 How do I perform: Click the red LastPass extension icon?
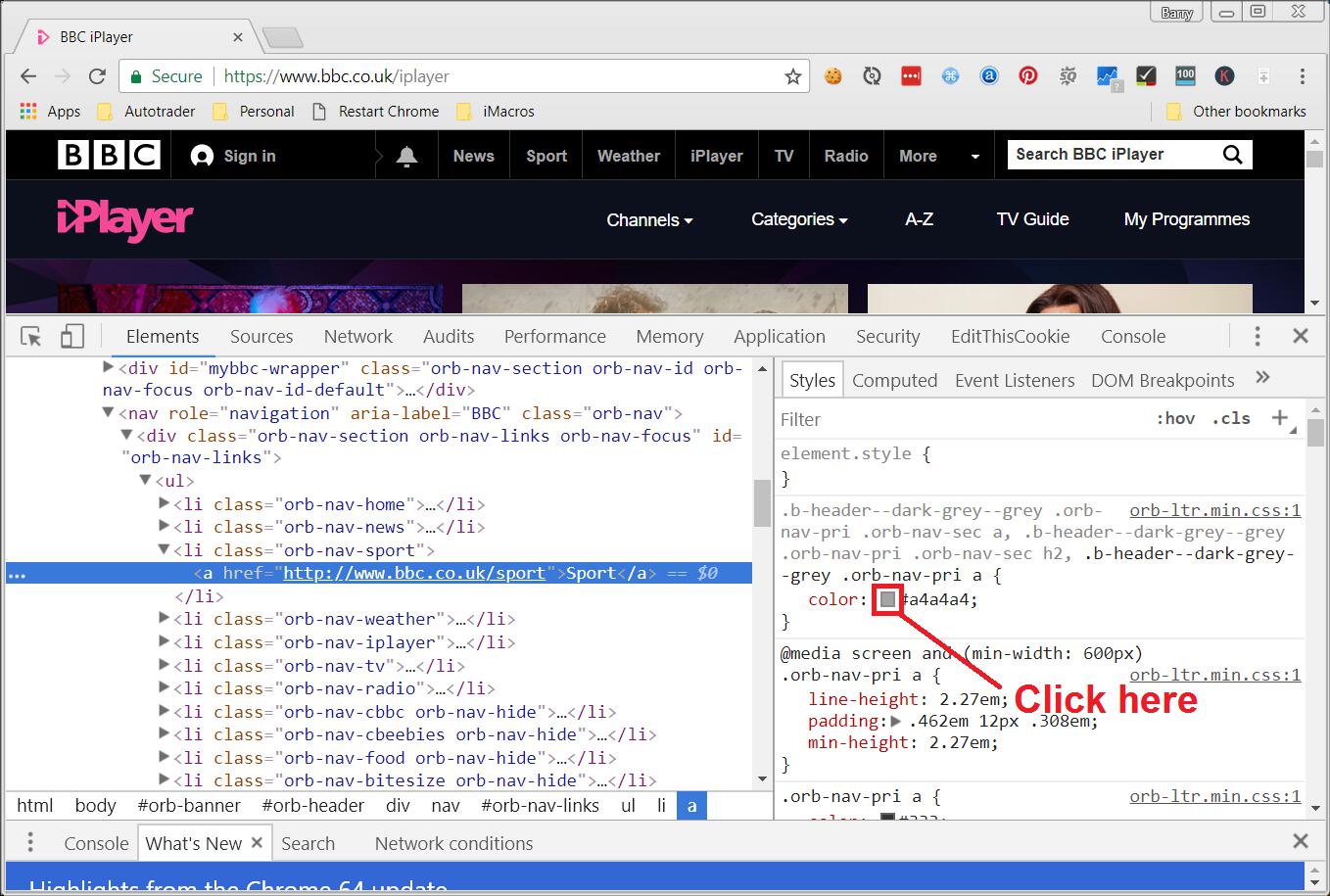pos(911,75)
